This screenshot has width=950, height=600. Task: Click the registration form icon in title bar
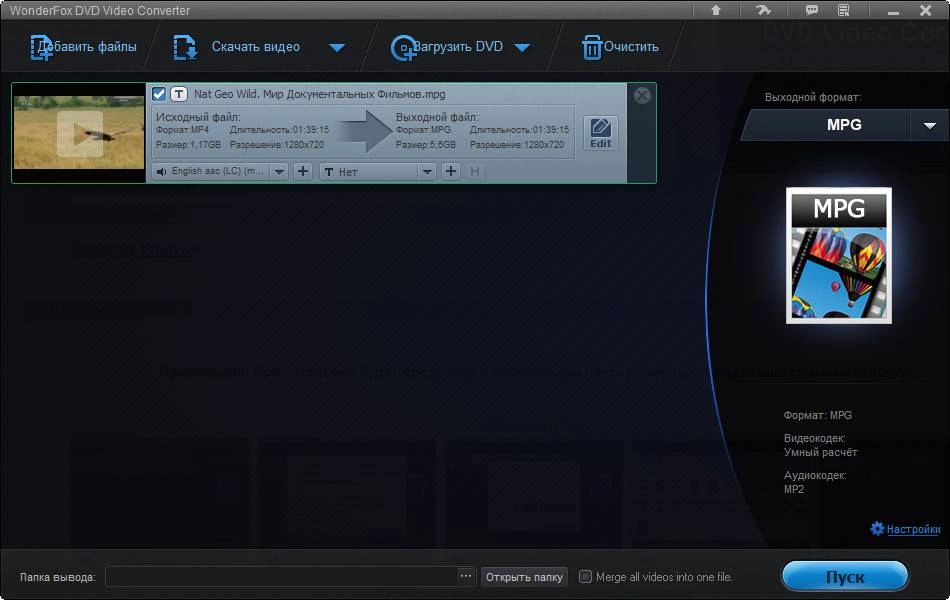pos(843,10)
